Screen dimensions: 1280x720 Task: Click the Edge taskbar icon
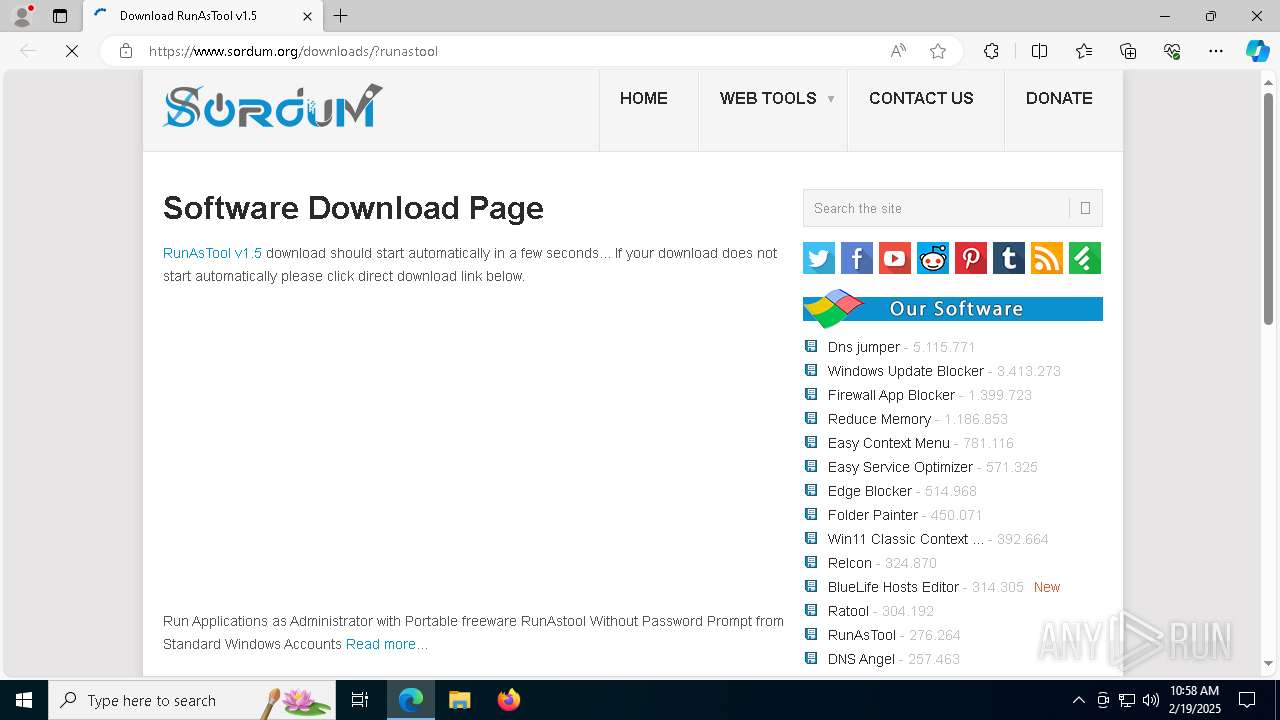(x=411, y=700)
